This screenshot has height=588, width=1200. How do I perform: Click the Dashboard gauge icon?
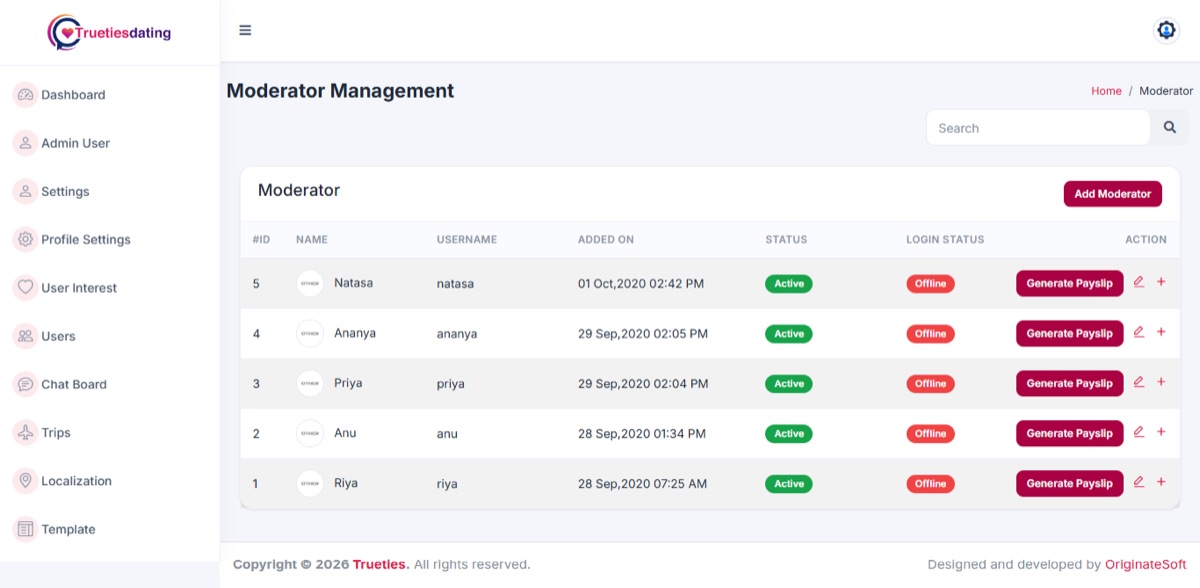point(25,95)
